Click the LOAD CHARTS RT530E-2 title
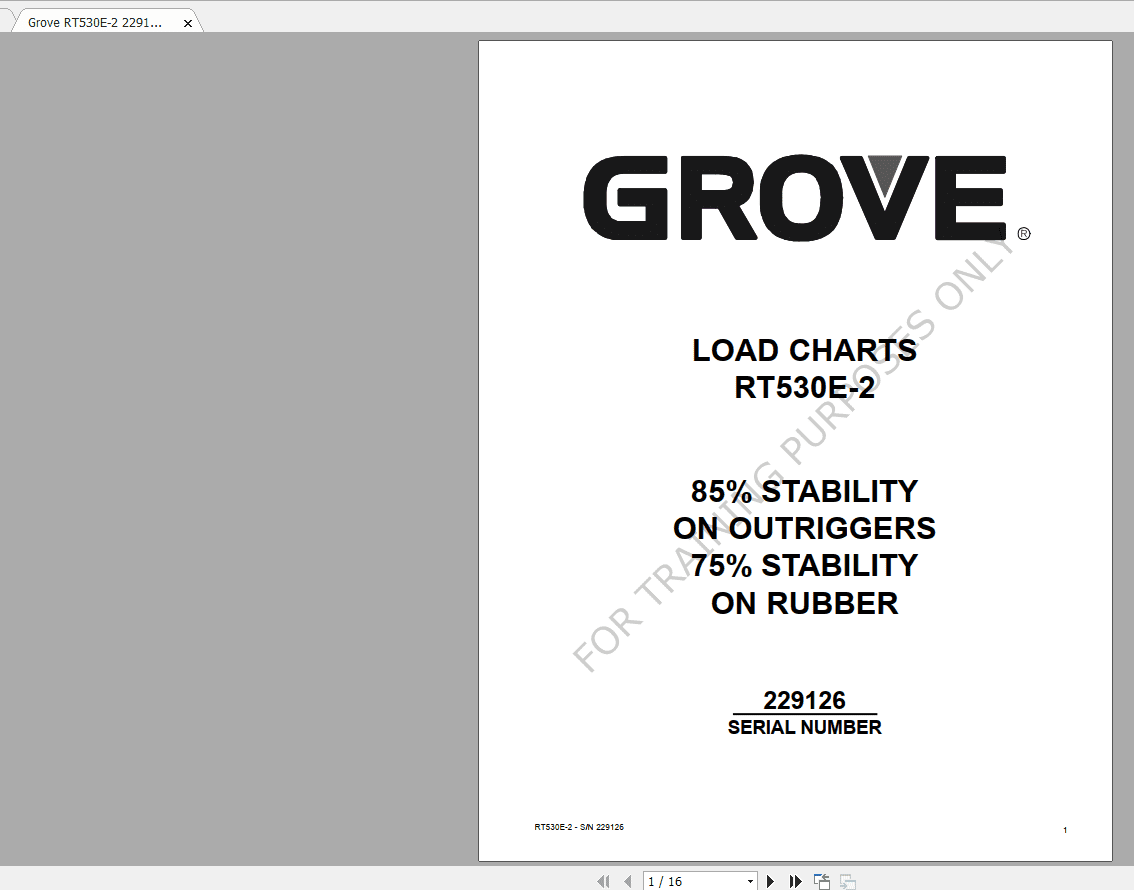This screenshot has width=1134, height=890. [803, 368]
